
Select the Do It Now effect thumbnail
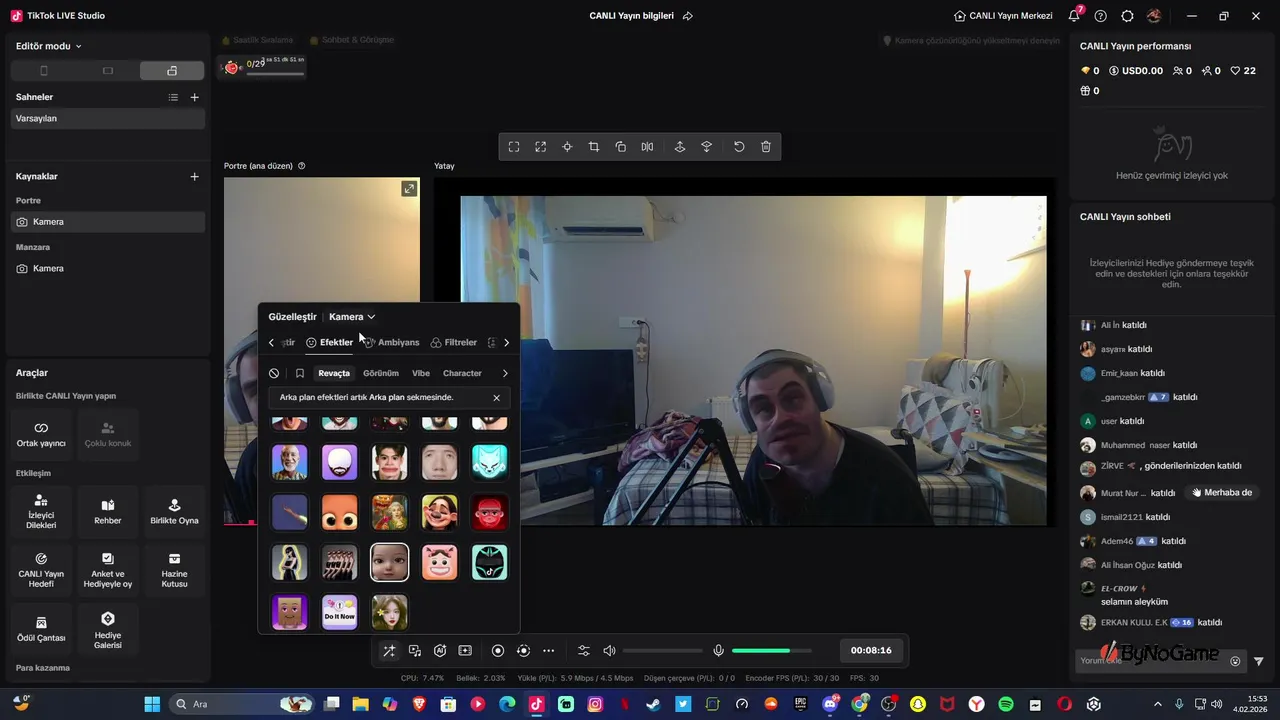click(340, 612)
